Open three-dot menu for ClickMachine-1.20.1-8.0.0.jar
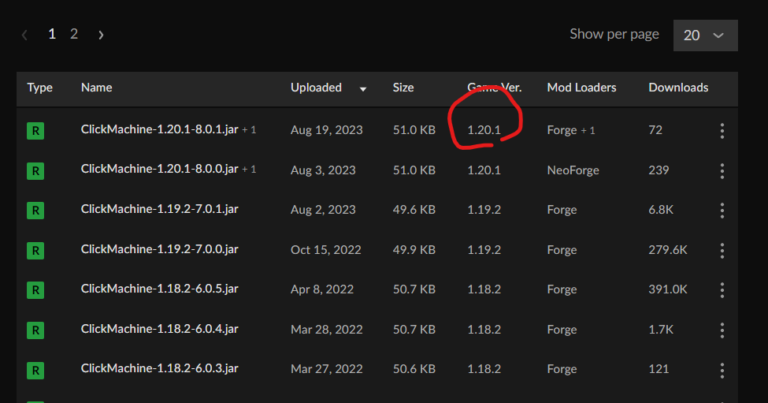 (x=722, y=170)
